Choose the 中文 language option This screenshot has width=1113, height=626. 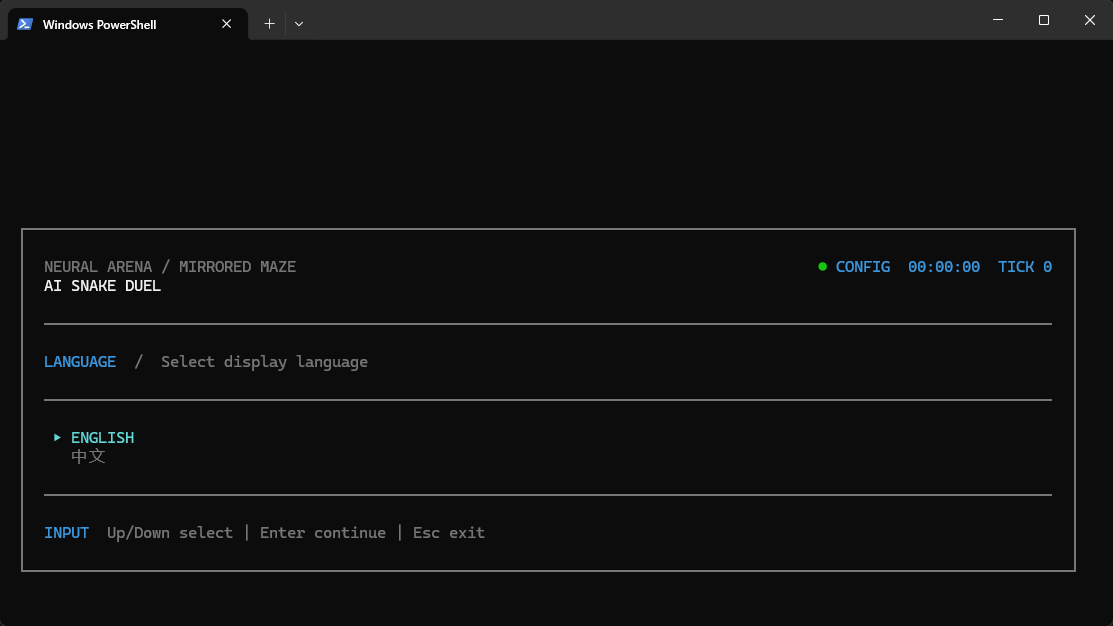(88, 456)
